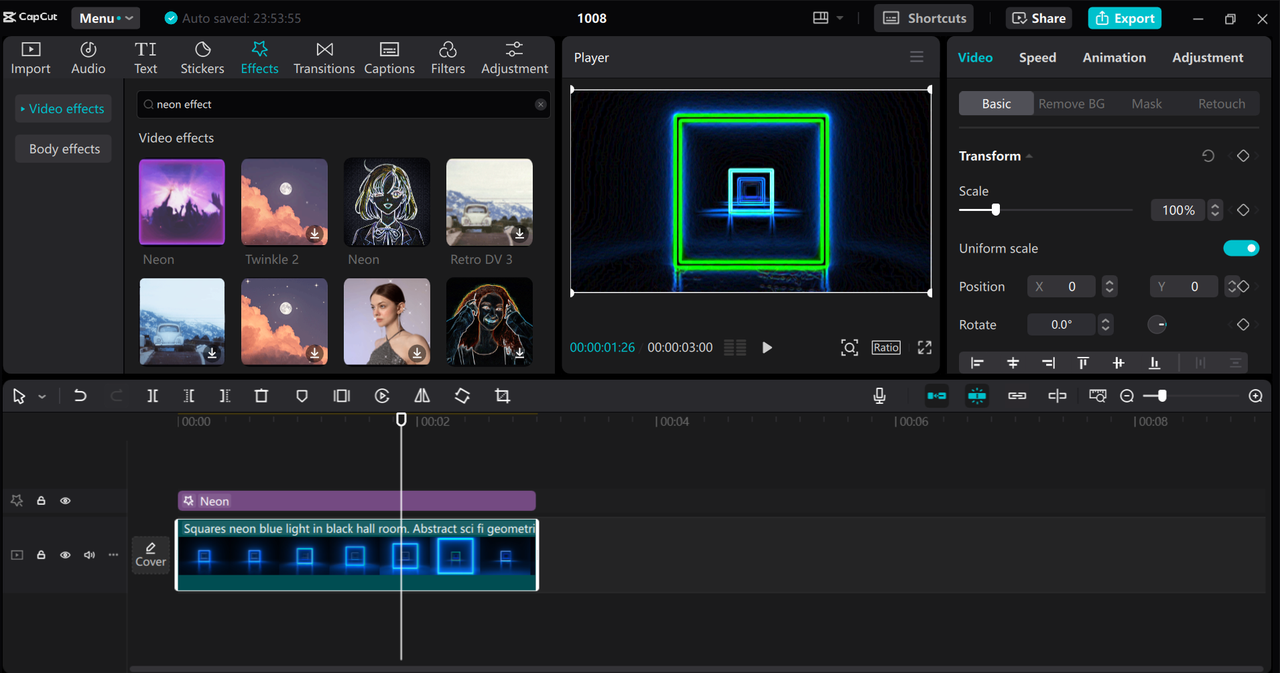Align clip to left edge
This screenshot has height=673, width=1280.
tap(977, 363)
